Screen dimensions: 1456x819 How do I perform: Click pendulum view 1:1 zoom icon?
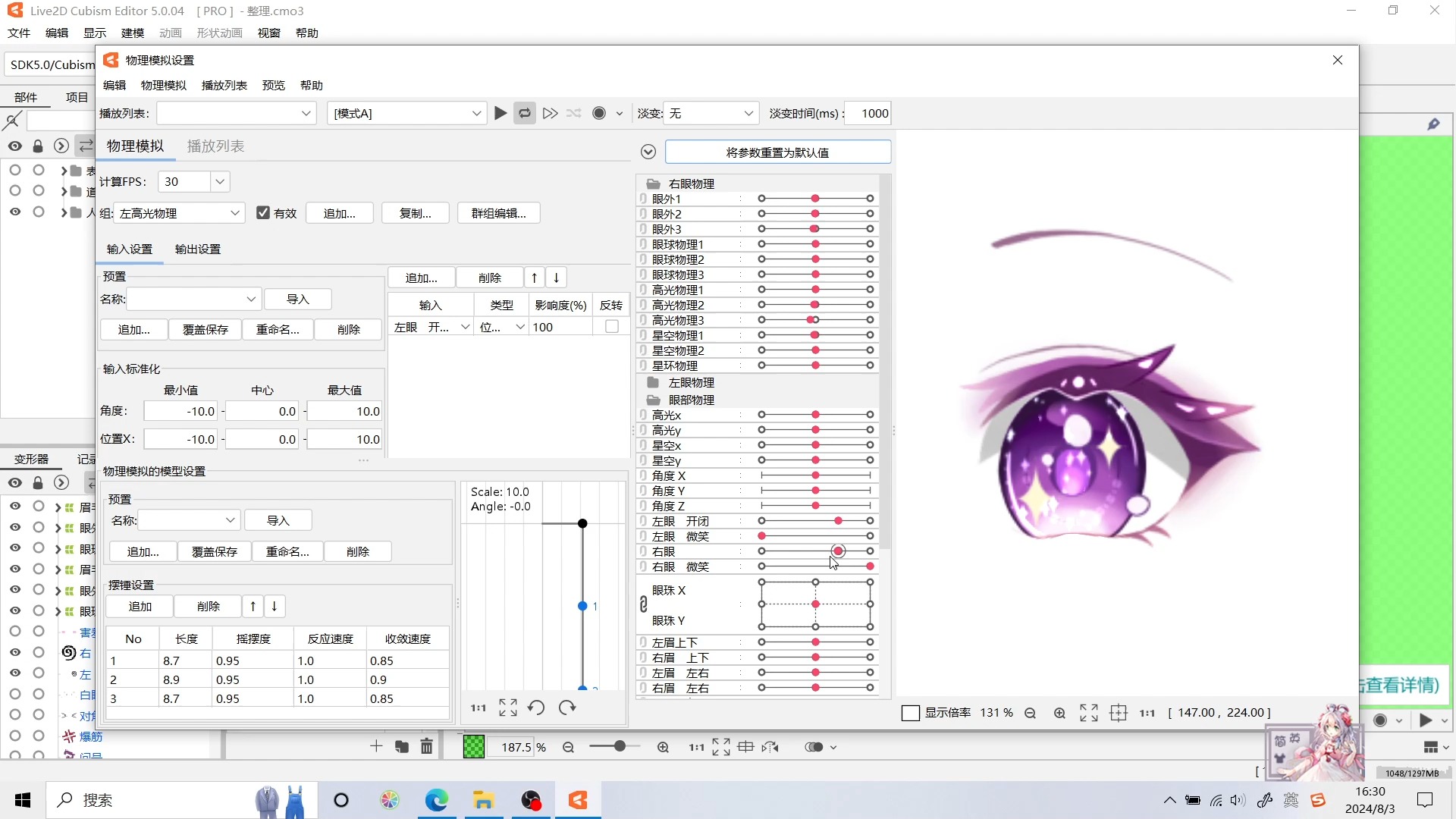coord(478,708)
